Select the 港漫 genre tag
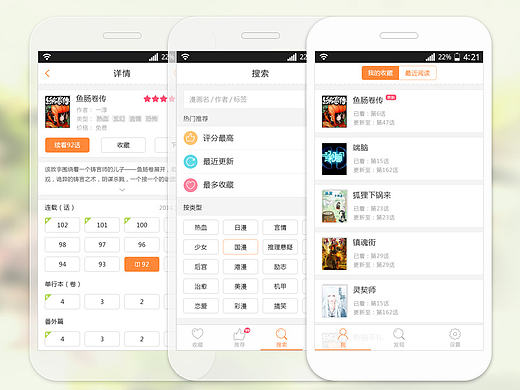The width and height of the screenshot is (520, 390). click(x=240, y=267)
